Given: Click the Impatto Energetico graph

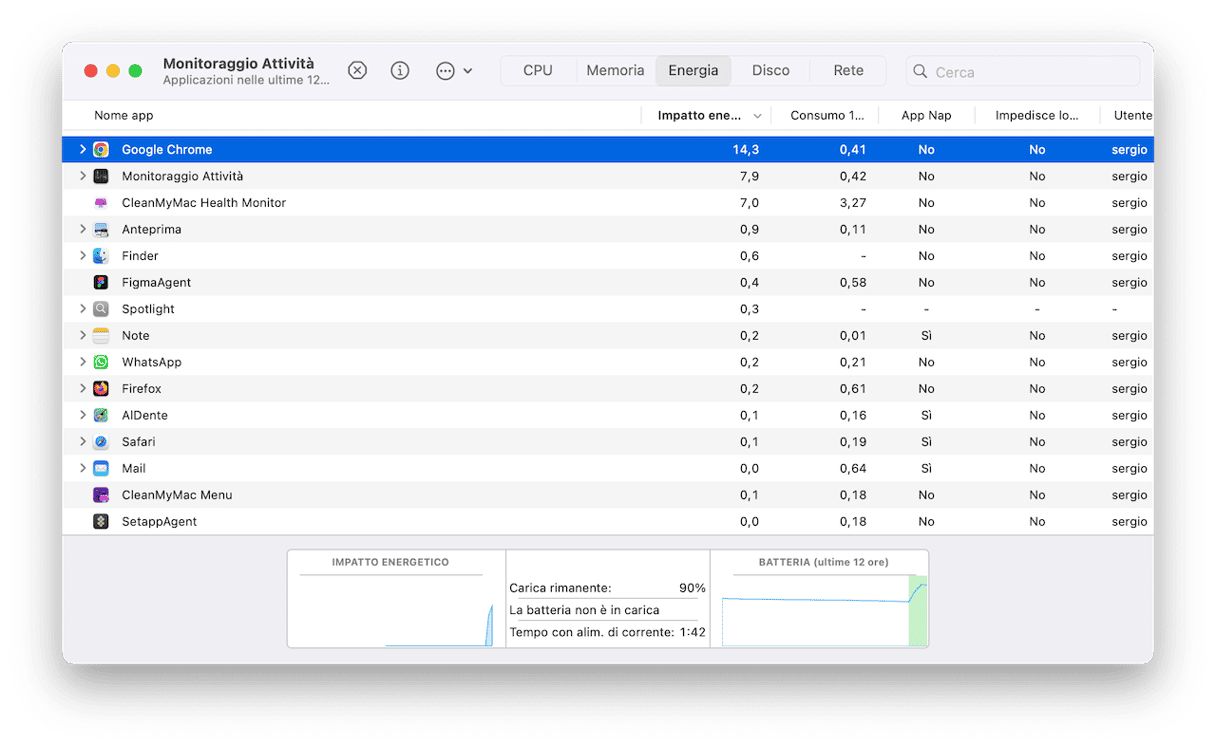Looking at the screenshot, I should 397,599.
